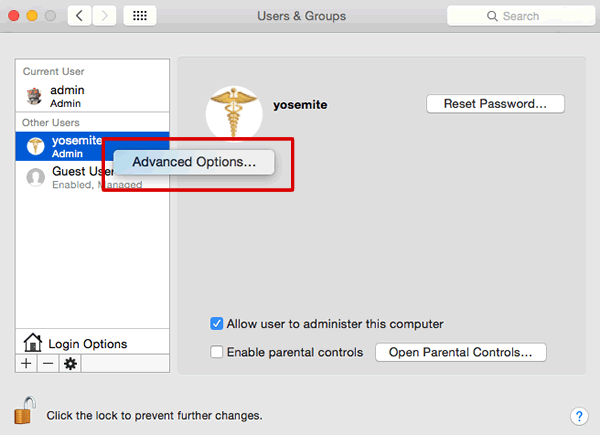Click the Search field in toolbar
600x435 pixels.
pyautogui.click(x=520, y=16)
